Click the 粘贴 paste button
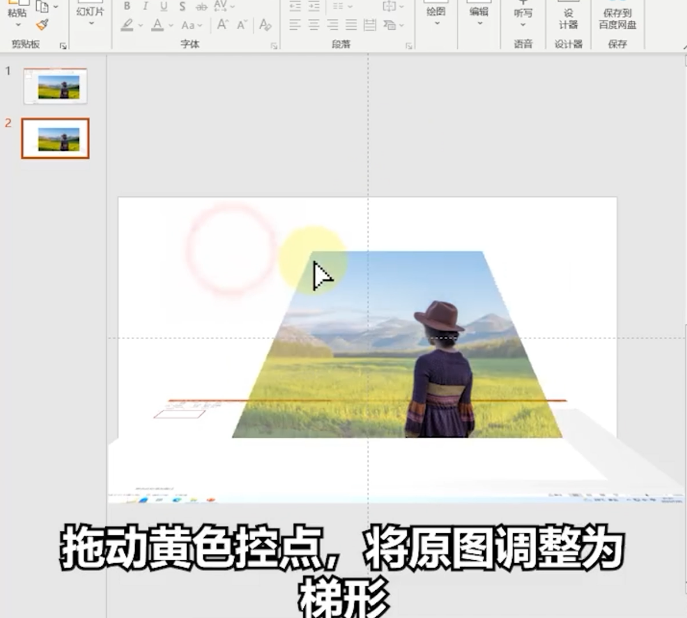 tap(17, 13)
